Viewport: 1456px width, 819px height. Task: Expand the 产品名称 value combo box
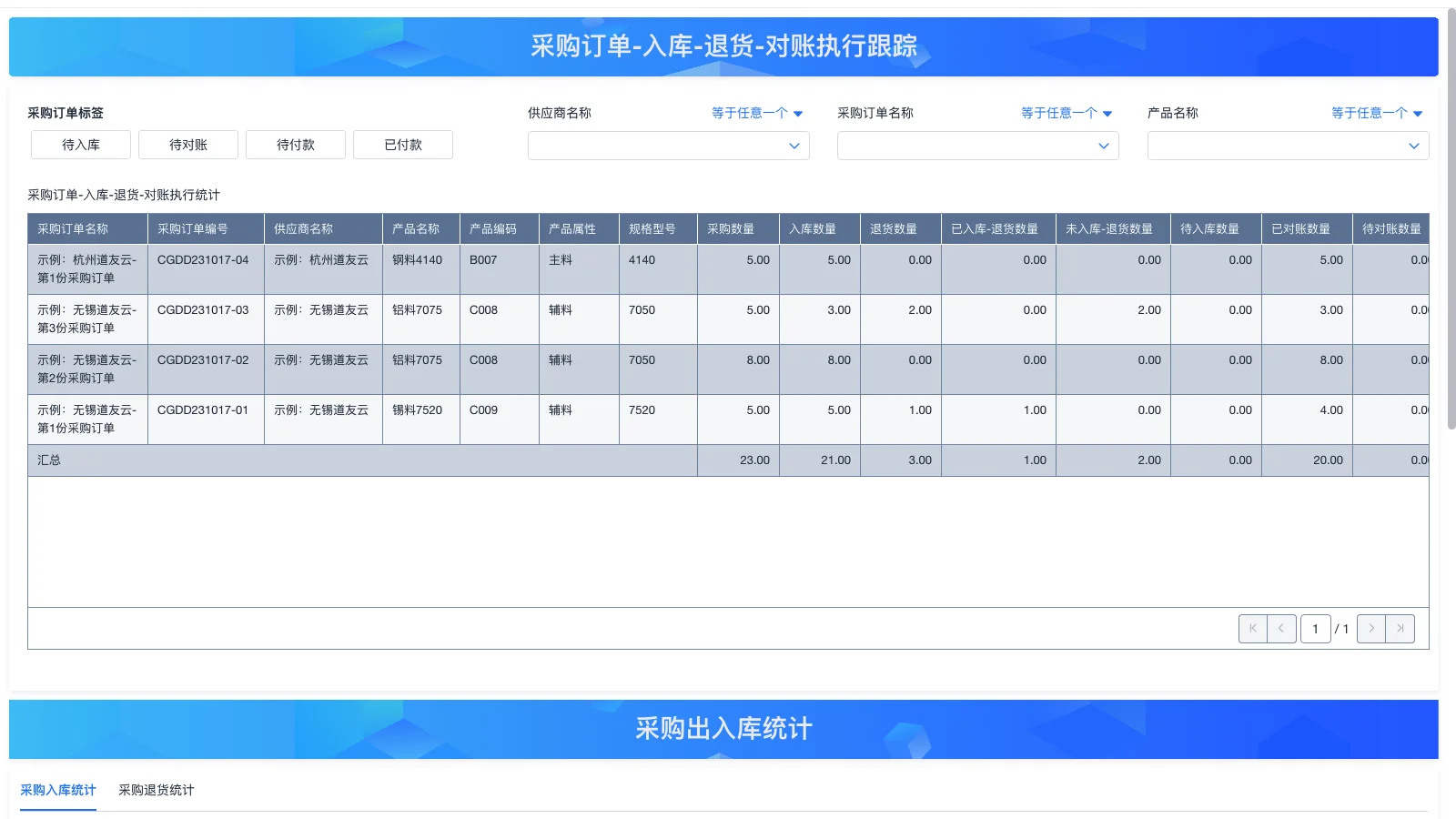(1289, 146)
